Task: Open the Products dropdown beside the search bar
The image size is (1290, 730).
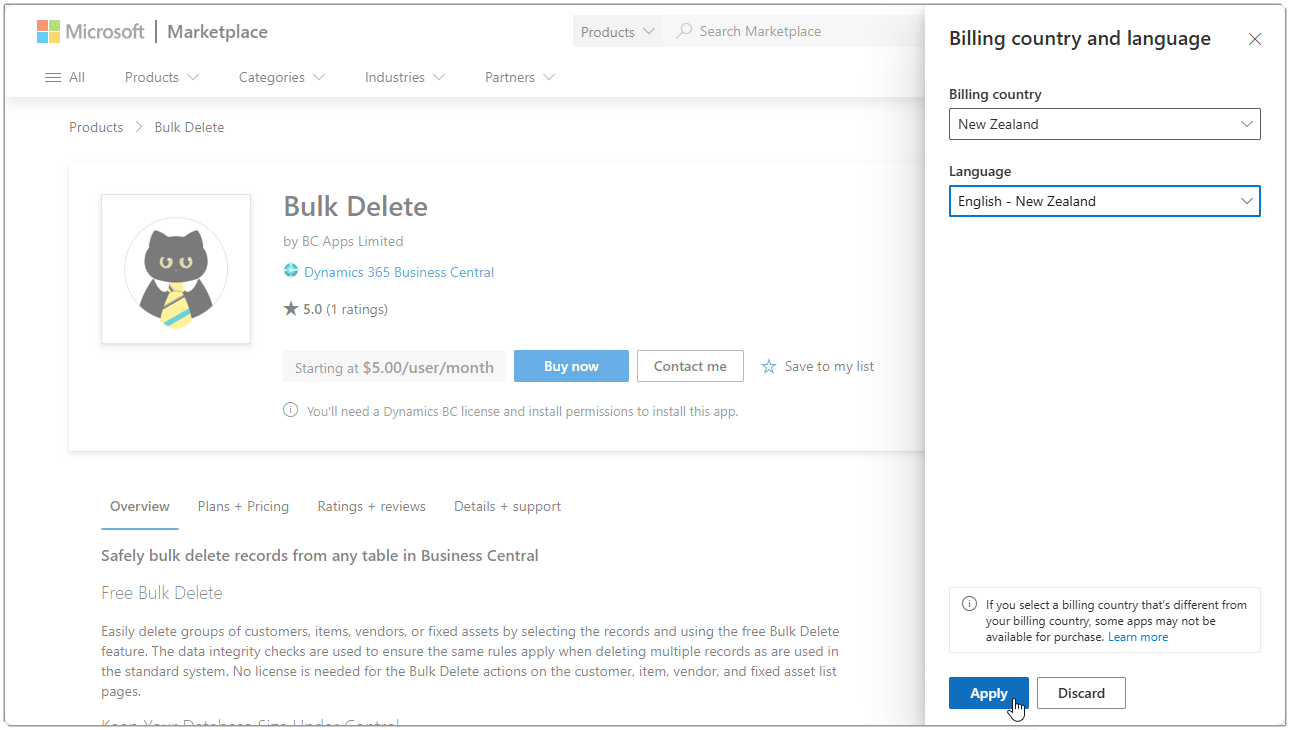Action: click(617, 31)
